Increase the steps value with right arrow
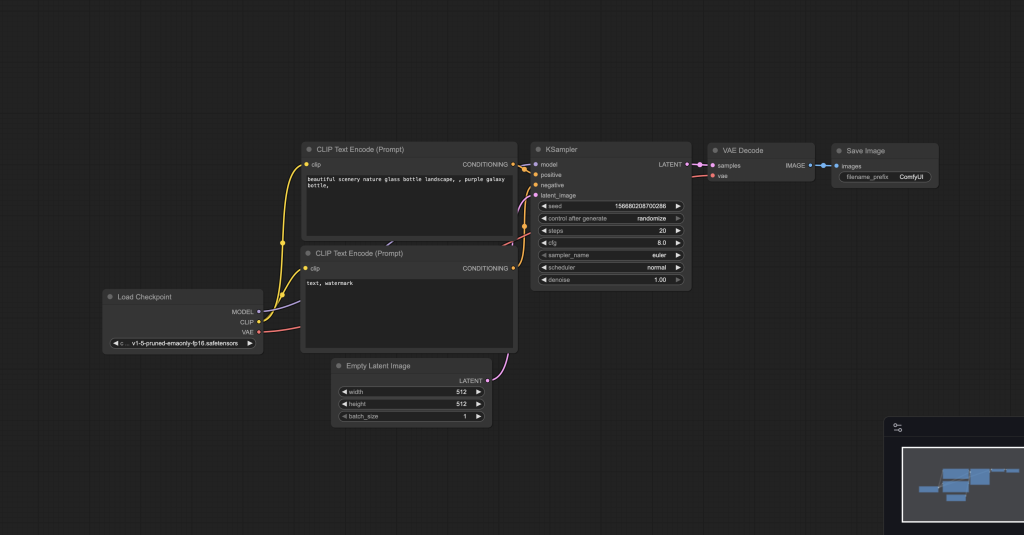Screen dimensions: 1024x535 [678, 230]
